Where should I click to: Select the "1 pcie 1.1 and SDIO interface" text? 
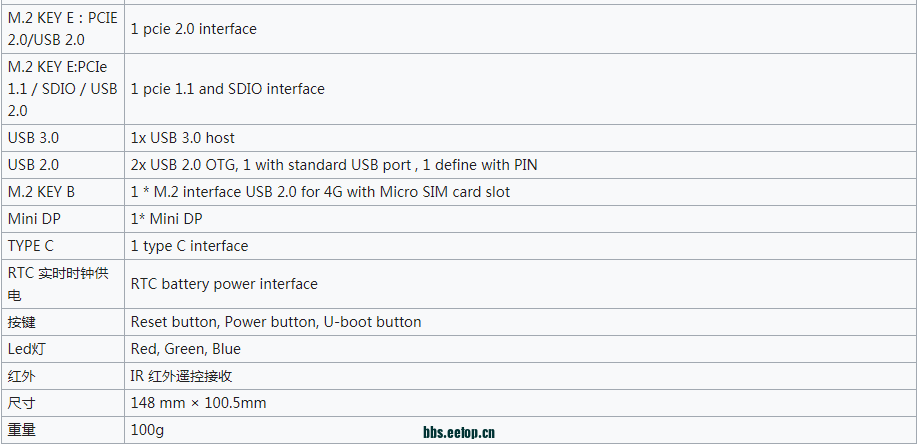click(x=227, y=89)
